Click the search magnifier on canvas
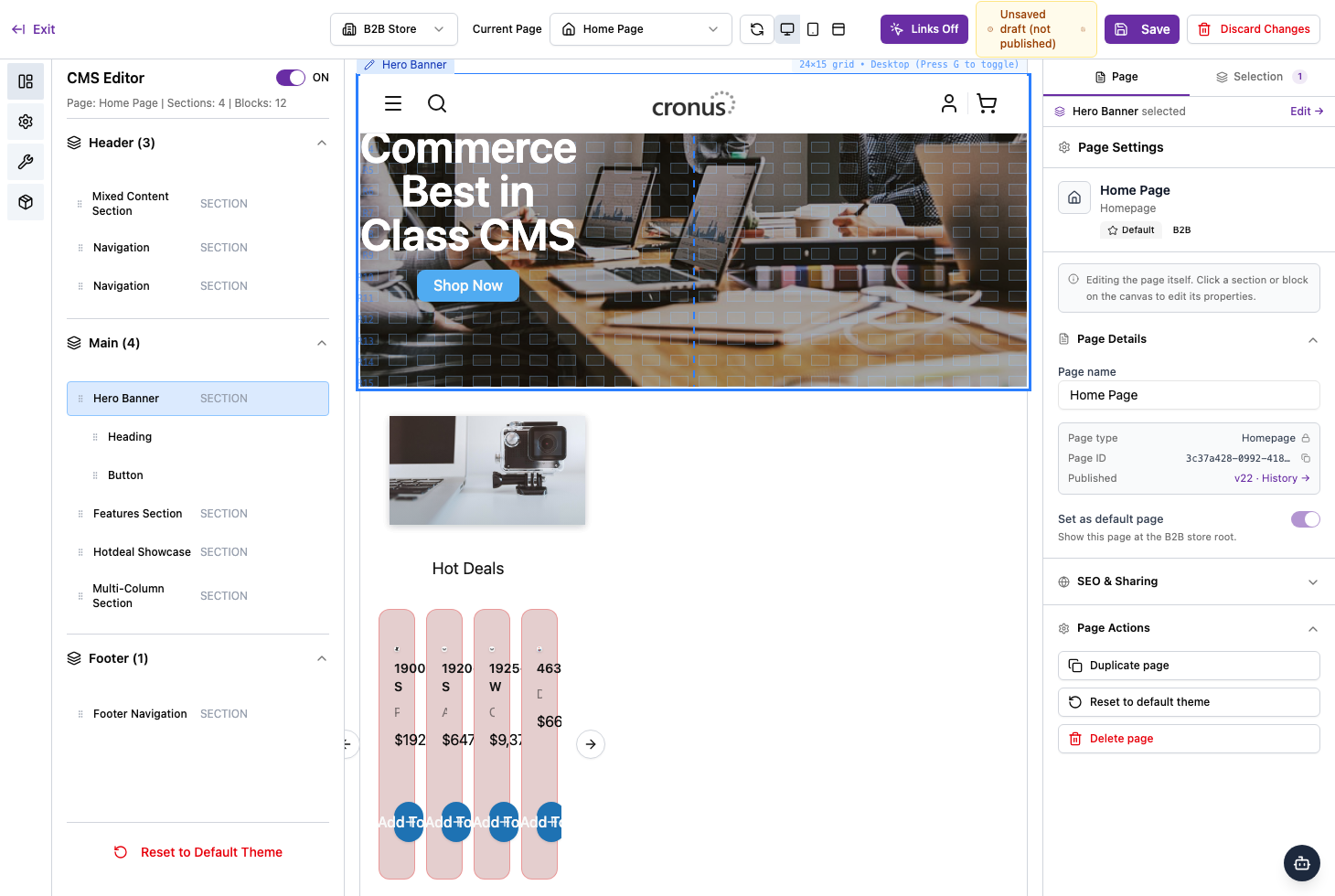 [x=437, y=103]
